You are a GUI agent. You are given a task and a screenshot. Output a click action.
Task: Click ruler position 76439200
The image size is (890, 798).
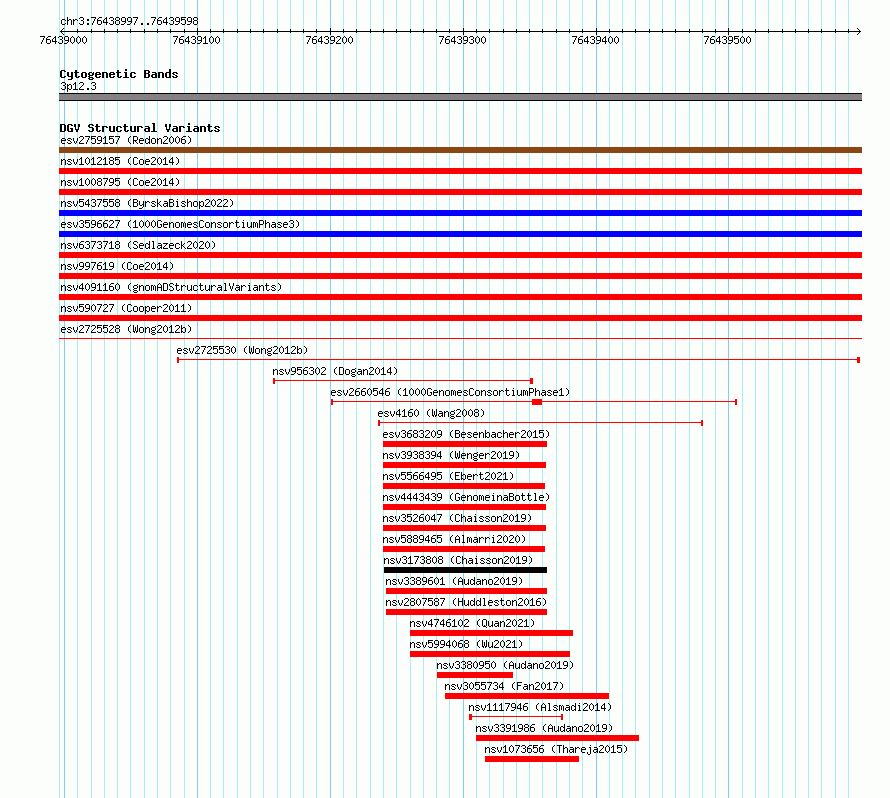[329, 40]
